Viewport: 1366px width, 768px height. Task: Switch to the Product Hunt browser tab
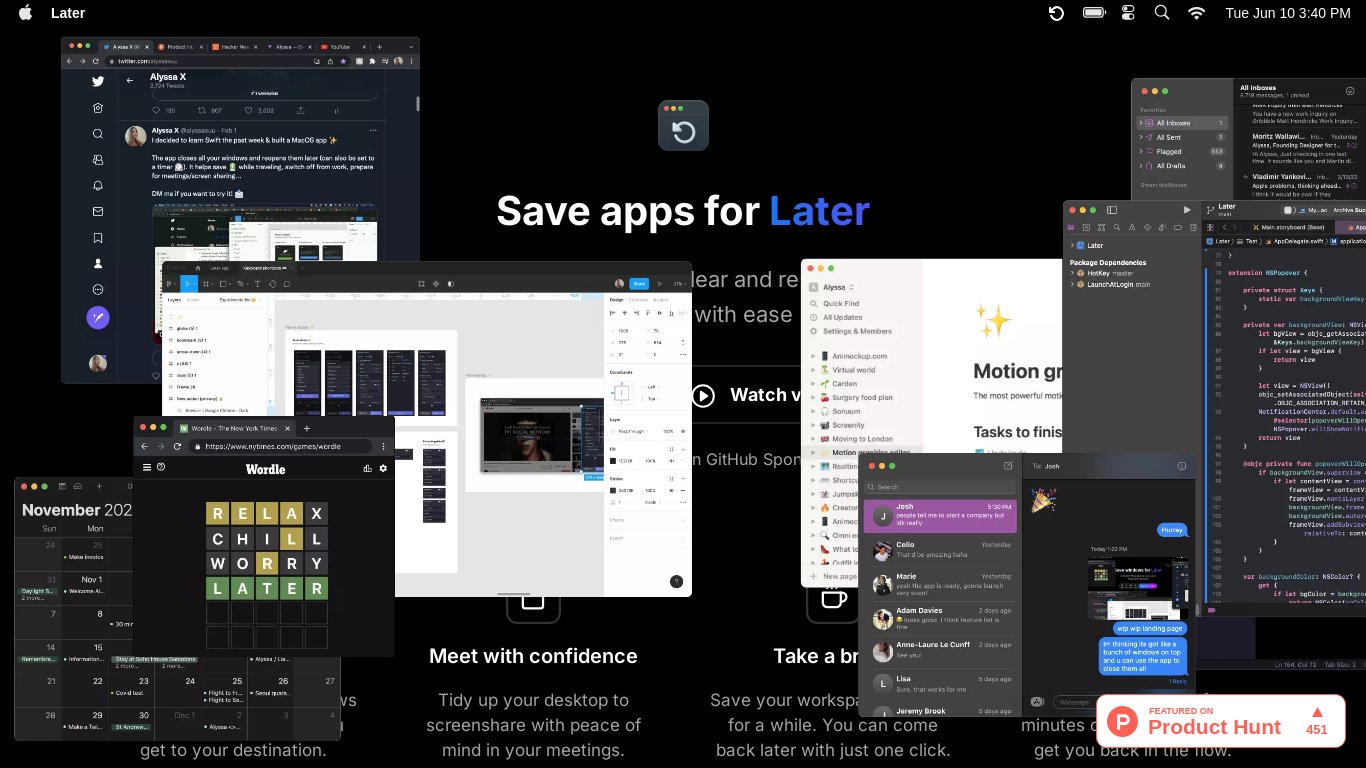181,47
